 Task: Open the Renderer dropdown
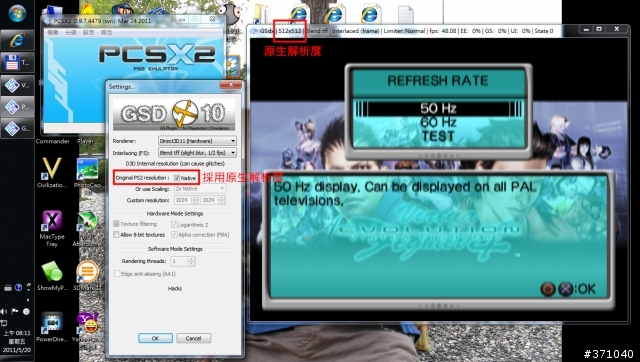click(x=198, y=141)
